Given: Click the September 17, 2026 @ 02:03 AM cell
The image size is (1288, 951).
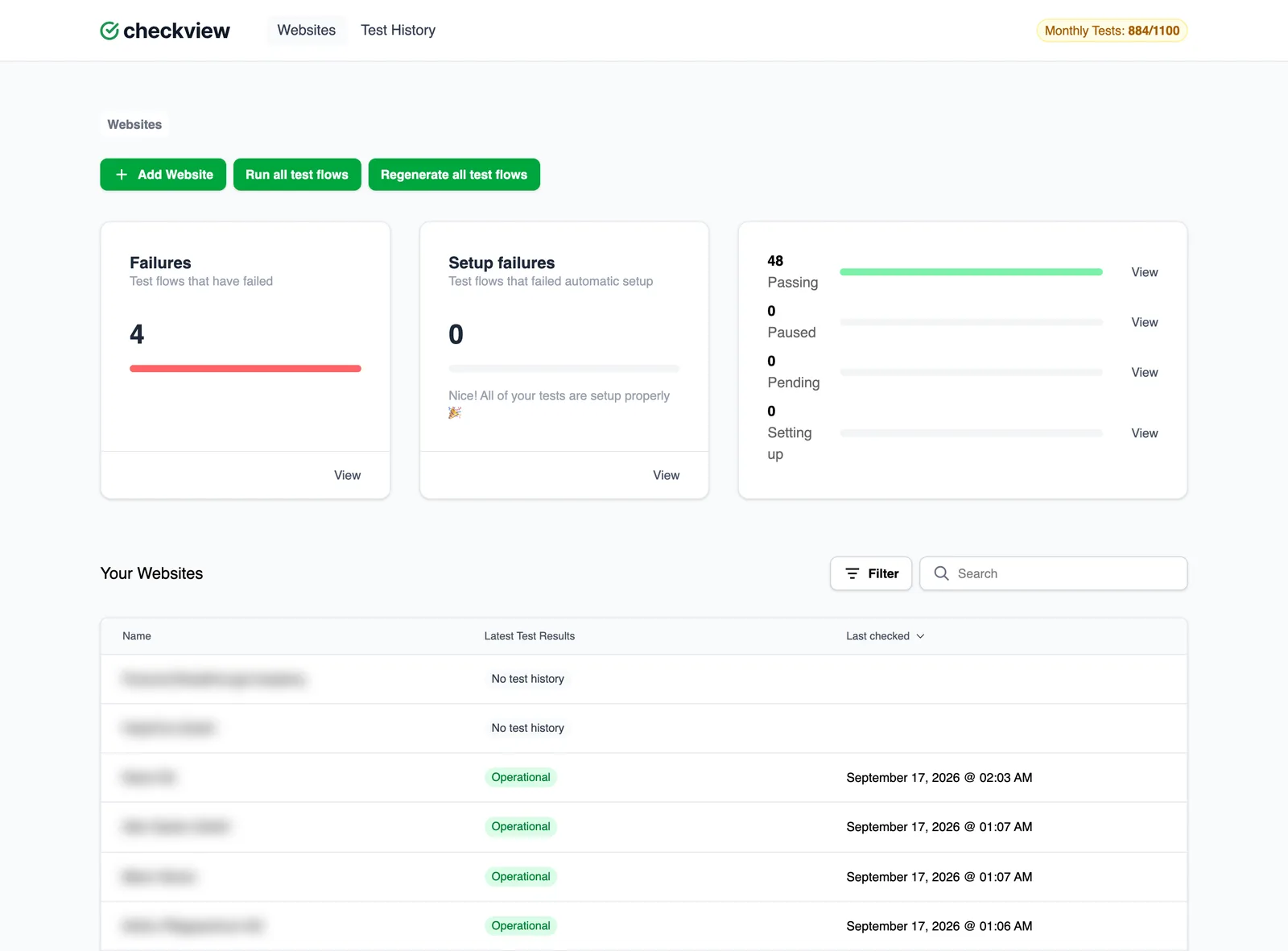Looking at the screenshot, I should (x=939, y=778).
